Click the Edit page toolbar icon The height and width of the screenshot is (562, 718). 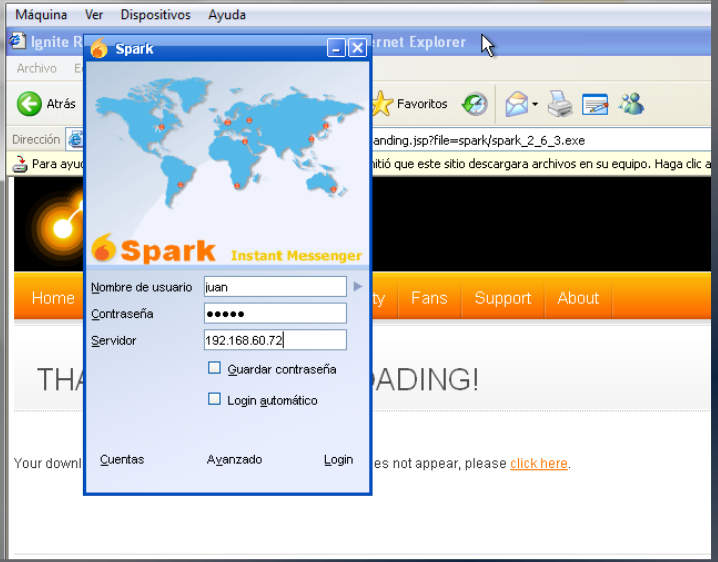[x=595, y=104]
